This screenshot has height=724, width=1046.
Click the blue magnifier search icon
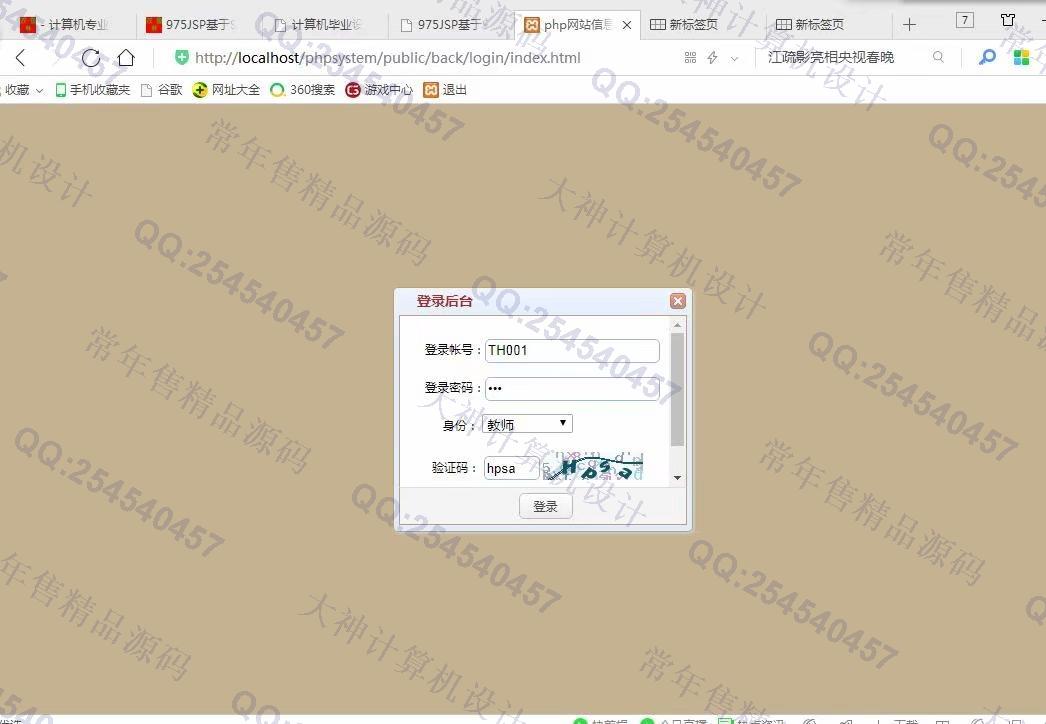coord(987,57)
